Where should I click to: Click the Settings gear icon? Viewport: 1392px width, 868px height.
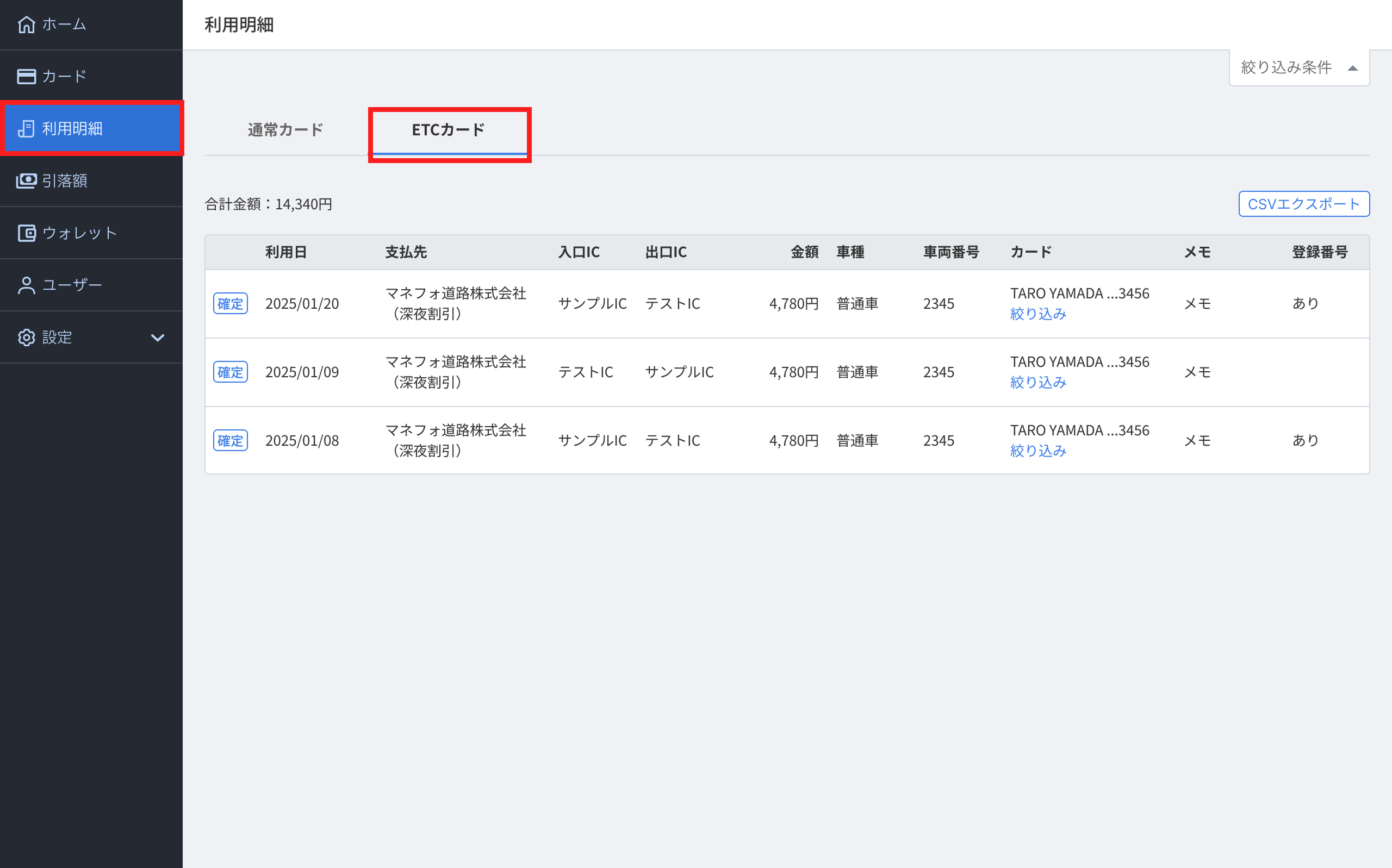point(27,338)
